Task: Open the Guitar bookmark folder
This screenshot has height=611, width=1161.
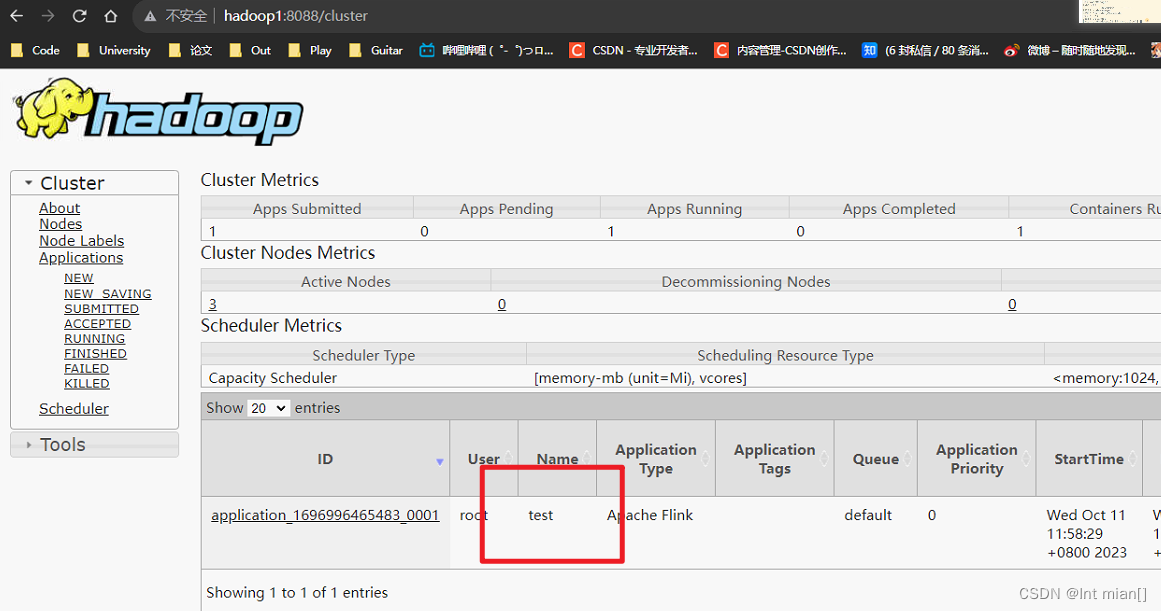Action: (376, 50)
